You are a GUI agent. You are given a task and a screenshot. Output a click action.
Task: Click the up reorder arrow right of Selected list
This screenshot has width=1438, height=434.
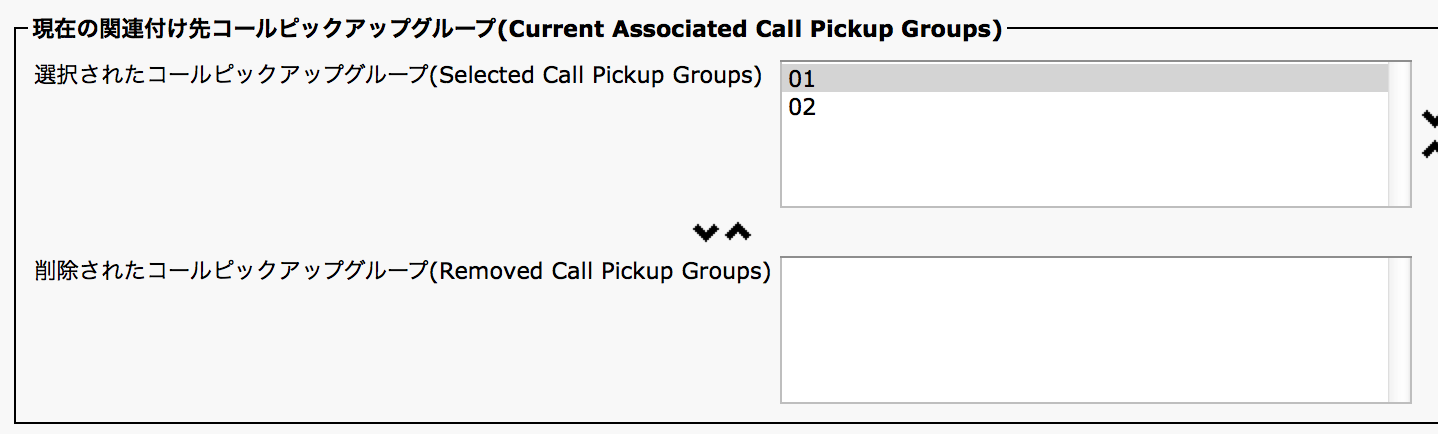(1429, 148)
